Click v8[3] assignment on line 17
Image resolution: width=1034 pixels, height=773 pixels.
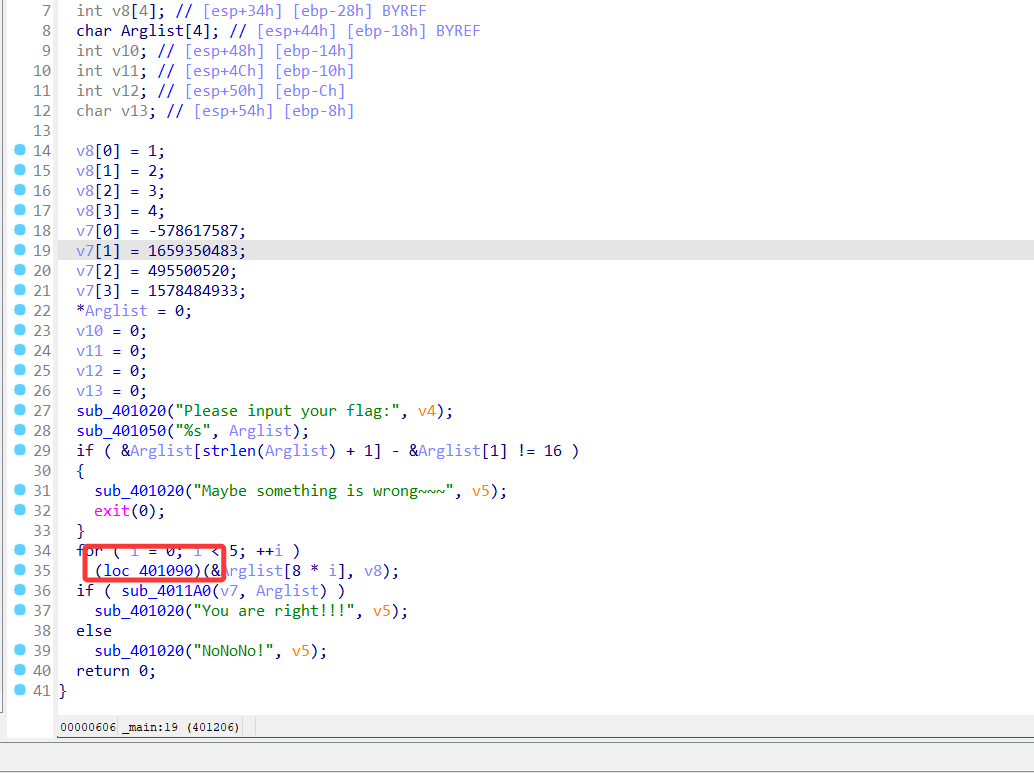coord(121,212)
